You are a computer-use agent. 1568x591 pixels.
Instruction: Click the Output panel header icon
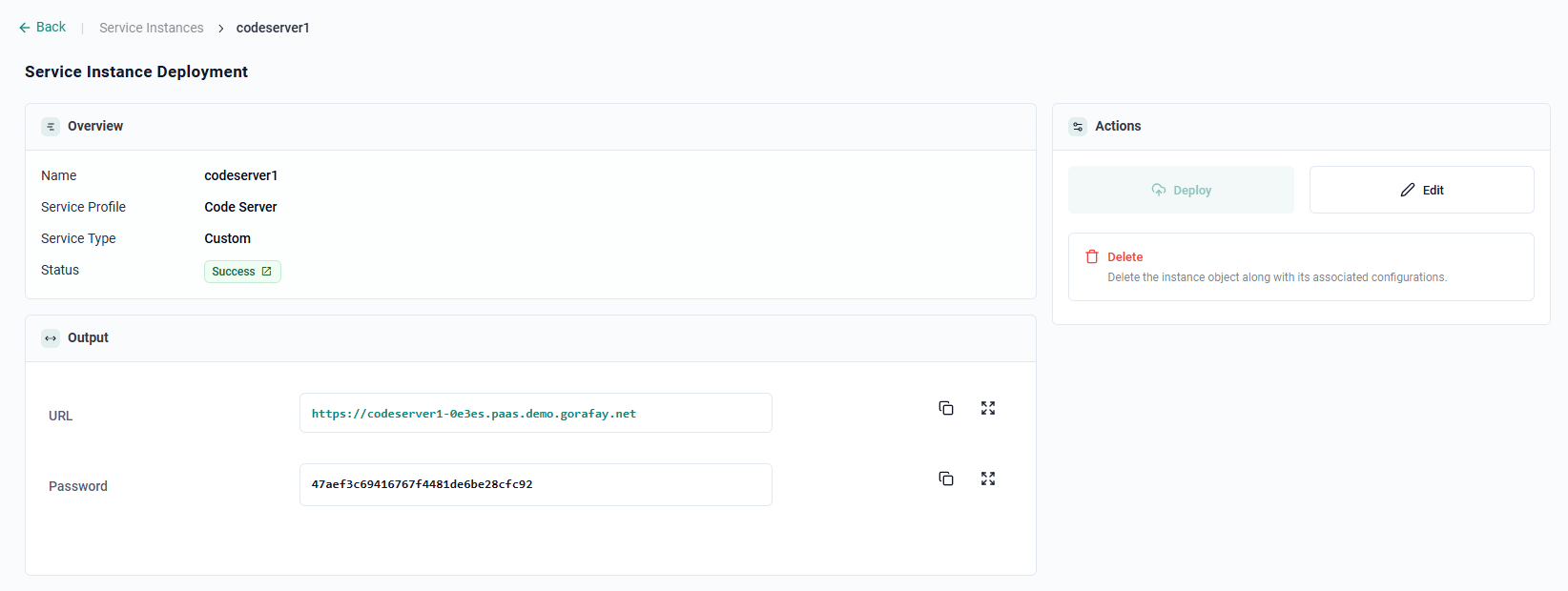click(x=51, y=338)
